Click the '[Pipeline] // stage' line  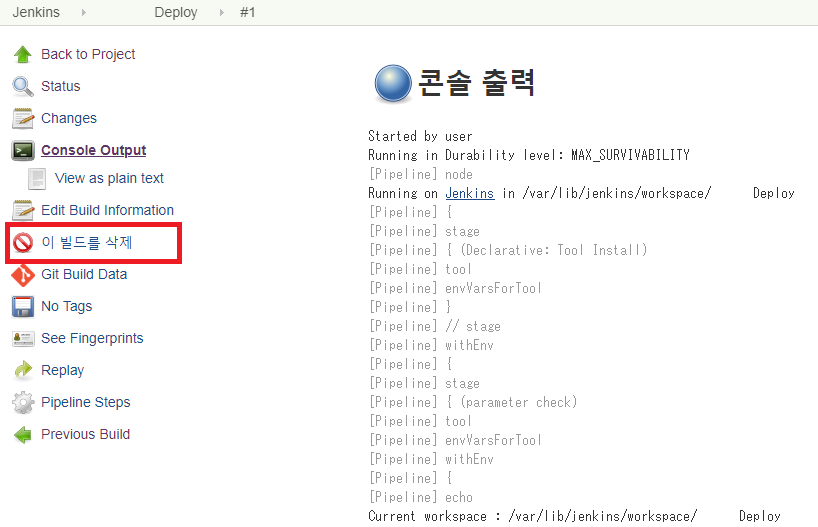pyautogui.click(x=435, y=327)
